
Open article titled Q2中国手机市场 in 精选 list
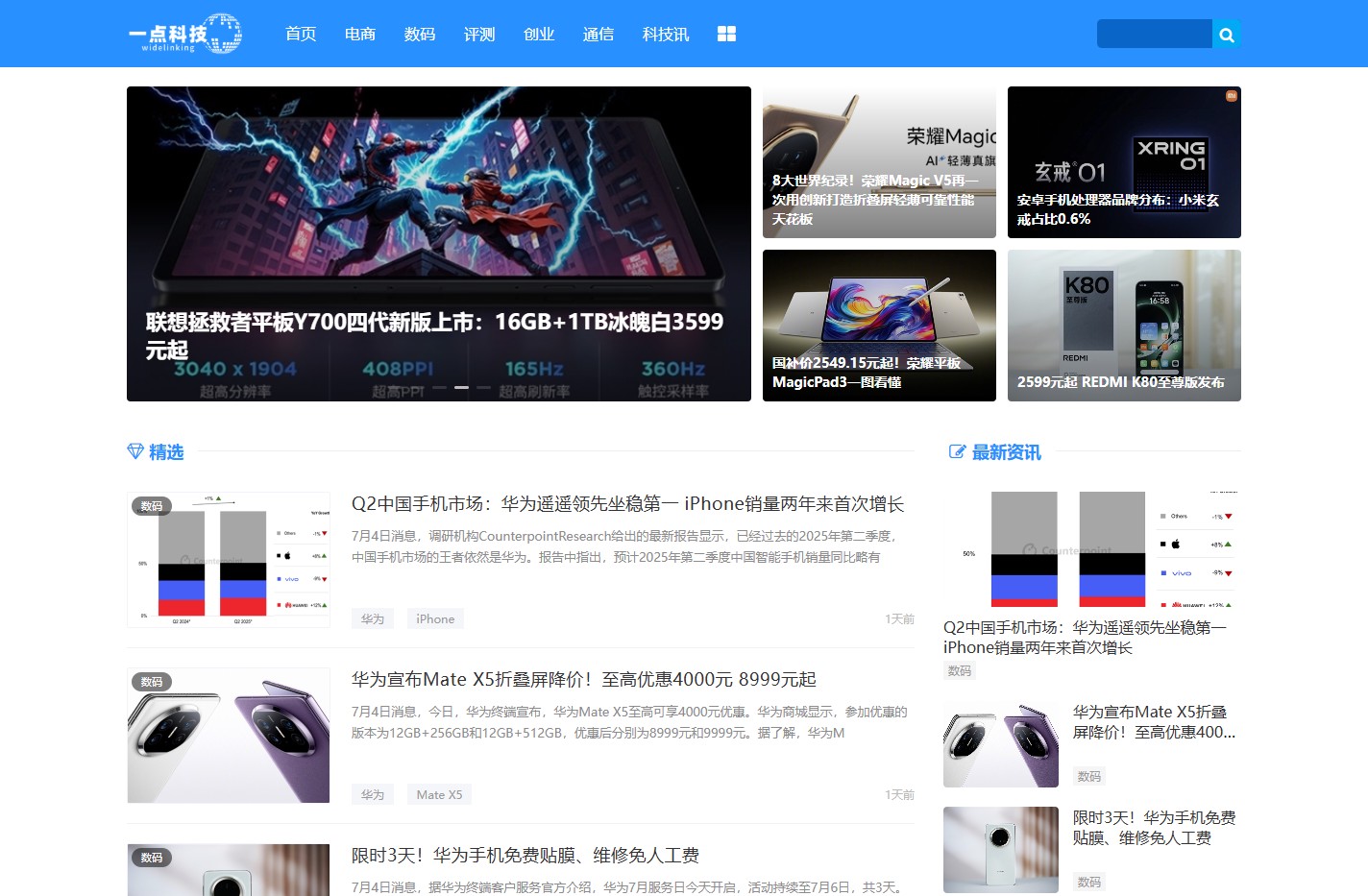pos(627,504)
